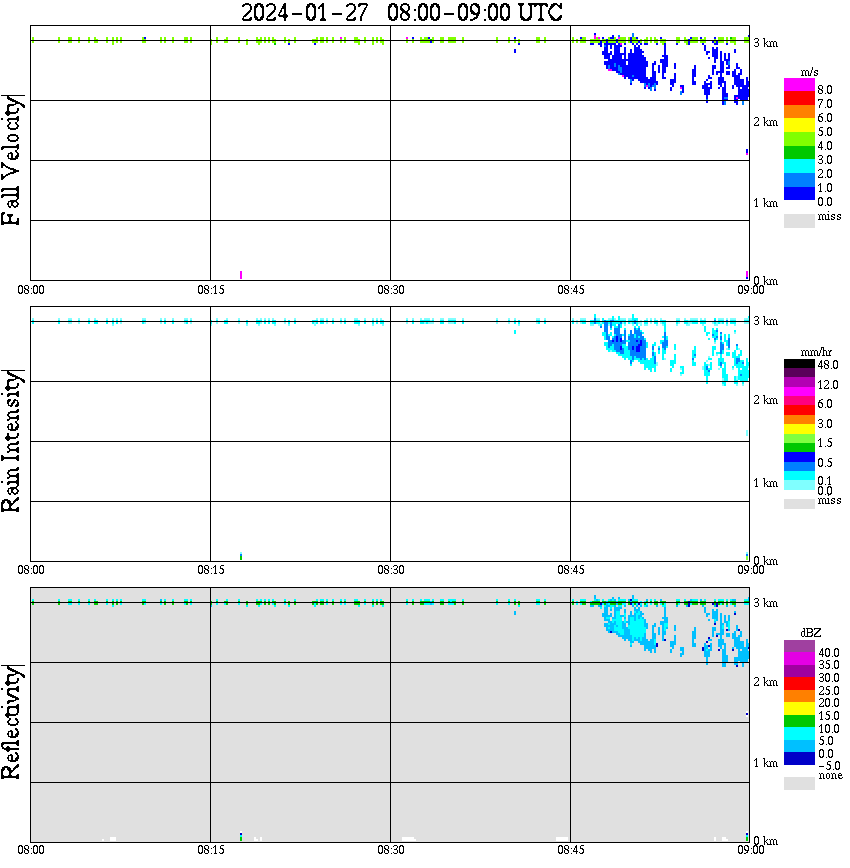
Task: Click the dark blue 0.0 swatch in m/s legend
Action: [799, 194]
